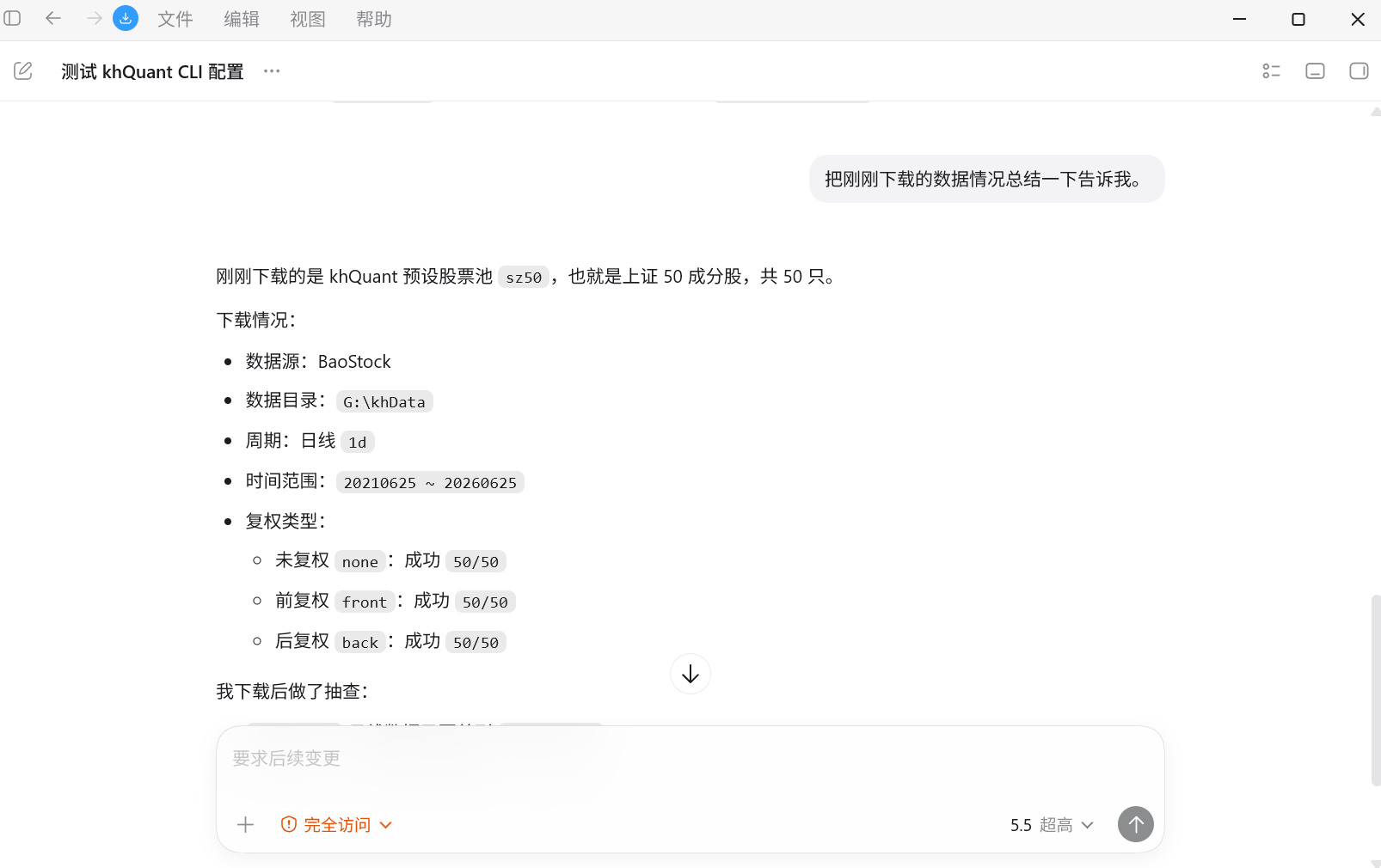This screenshot has height=868, width=1381.
Task: Send message with the up-arrow button
Action: pos(1136,824)
